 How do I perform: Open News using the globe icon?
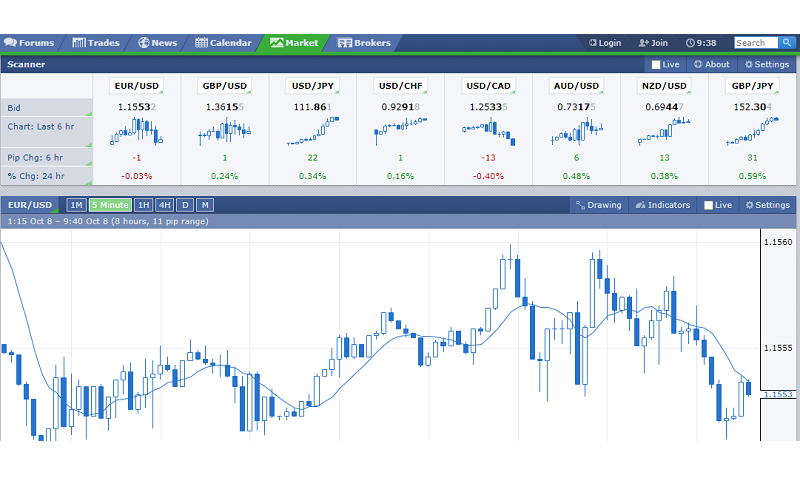[x=144, y=43]
